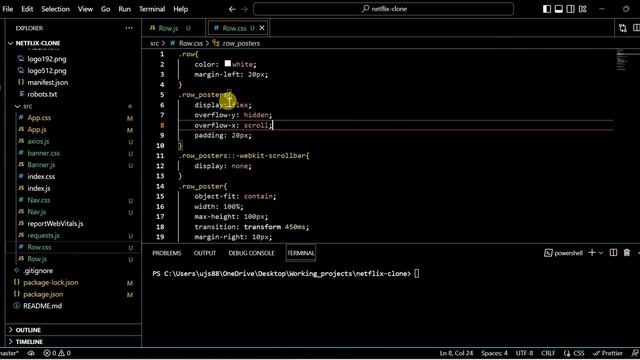This screenshot has height=360, width=640.
Task: Toggle secondary side bar layout icon
Action: (571, 9)
